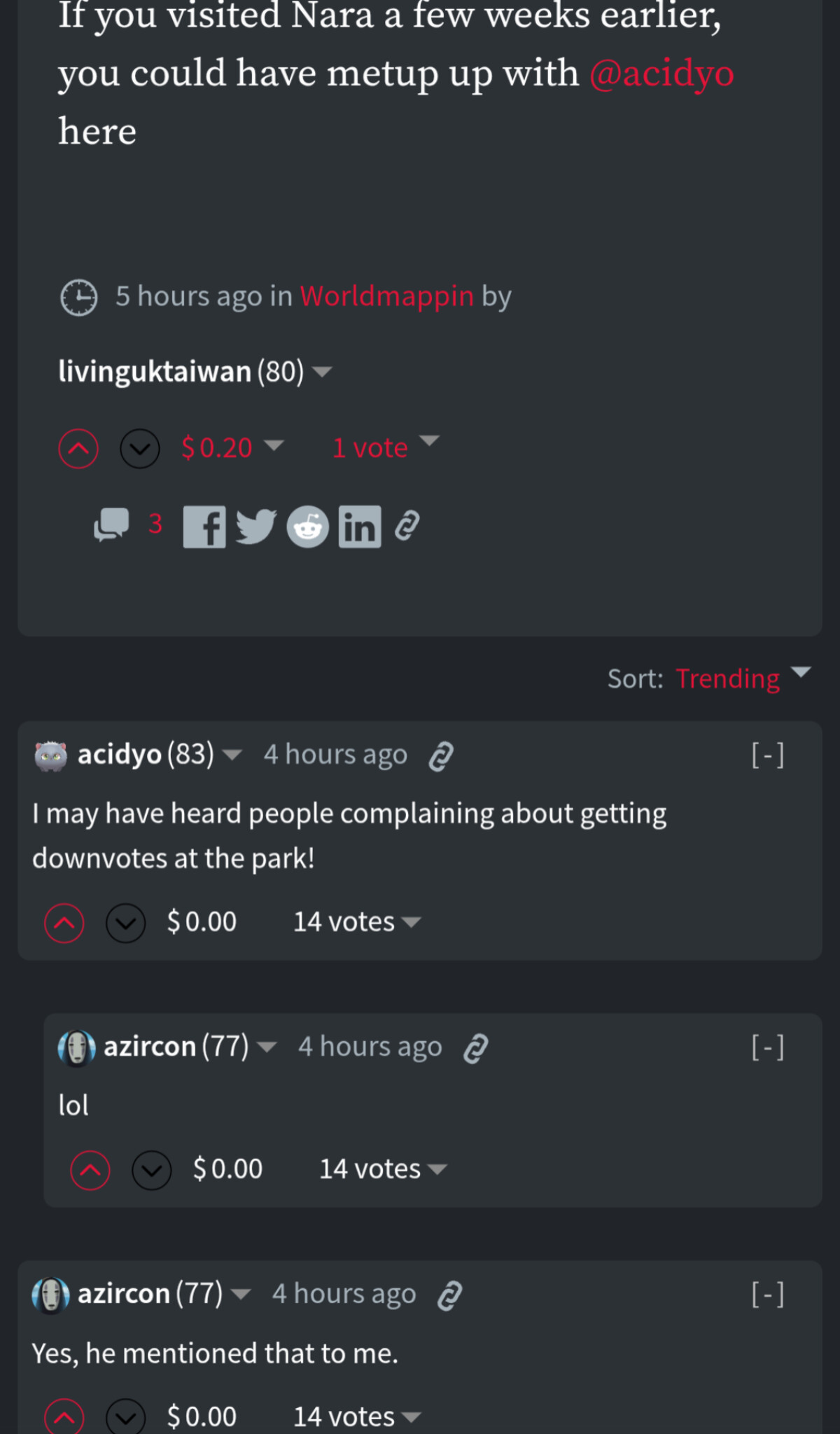The image size is (840, 1434).
Task: Open acidyo's avatar next to the comment
Action: coord(51,756)
